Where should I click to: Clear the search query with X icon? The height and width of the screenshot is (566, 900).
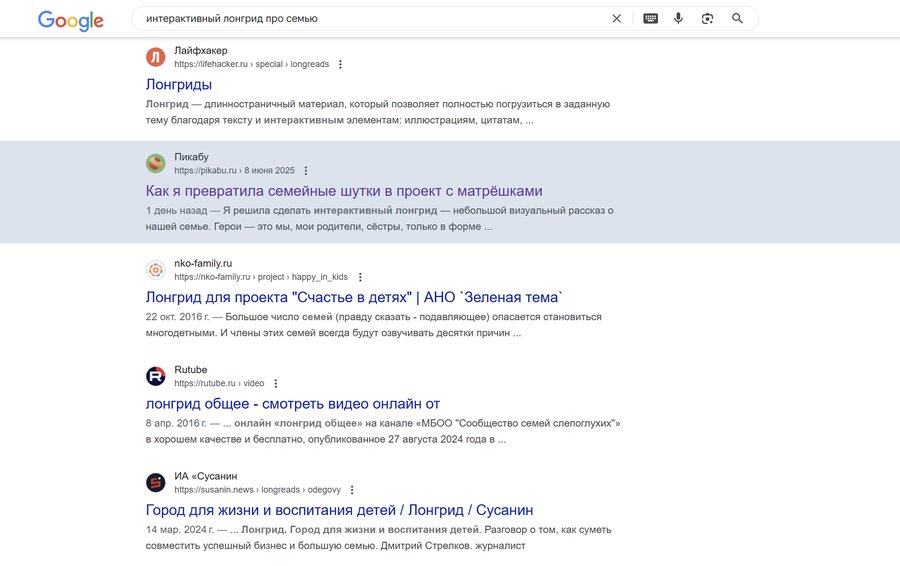point(617,18)
